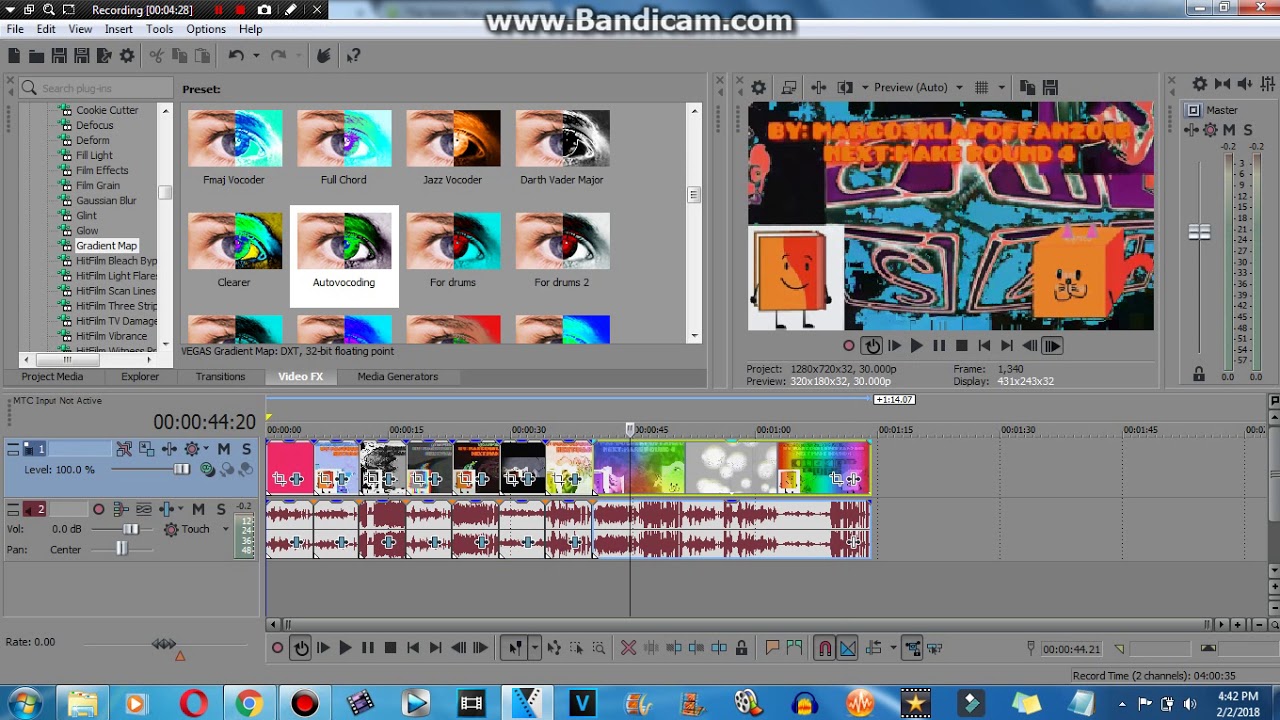Click the Undo arrow in main toolbar

pyautogui.click(x=236, y=56)
